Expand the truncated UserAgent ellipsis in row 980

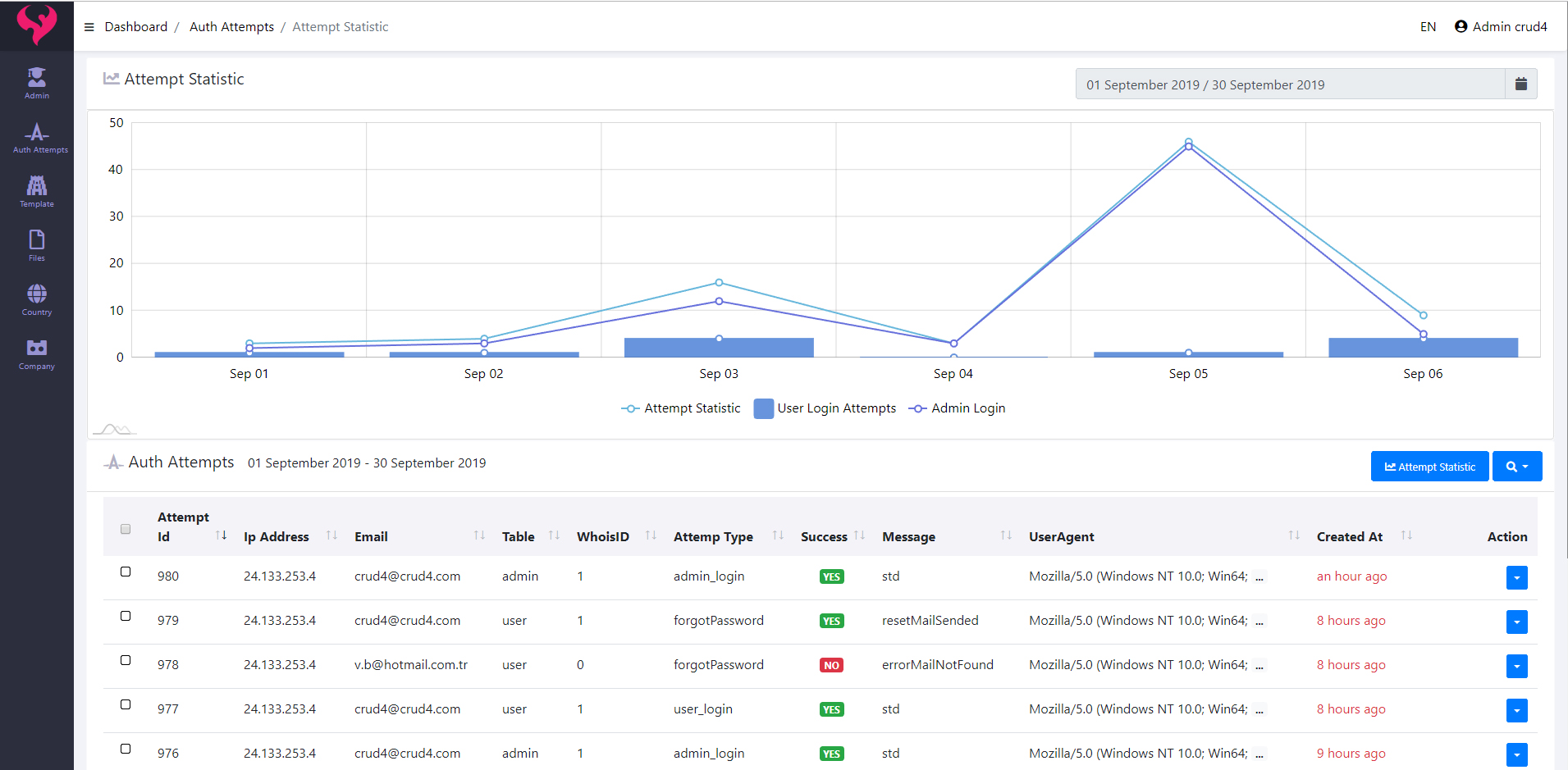point(1259,576)
